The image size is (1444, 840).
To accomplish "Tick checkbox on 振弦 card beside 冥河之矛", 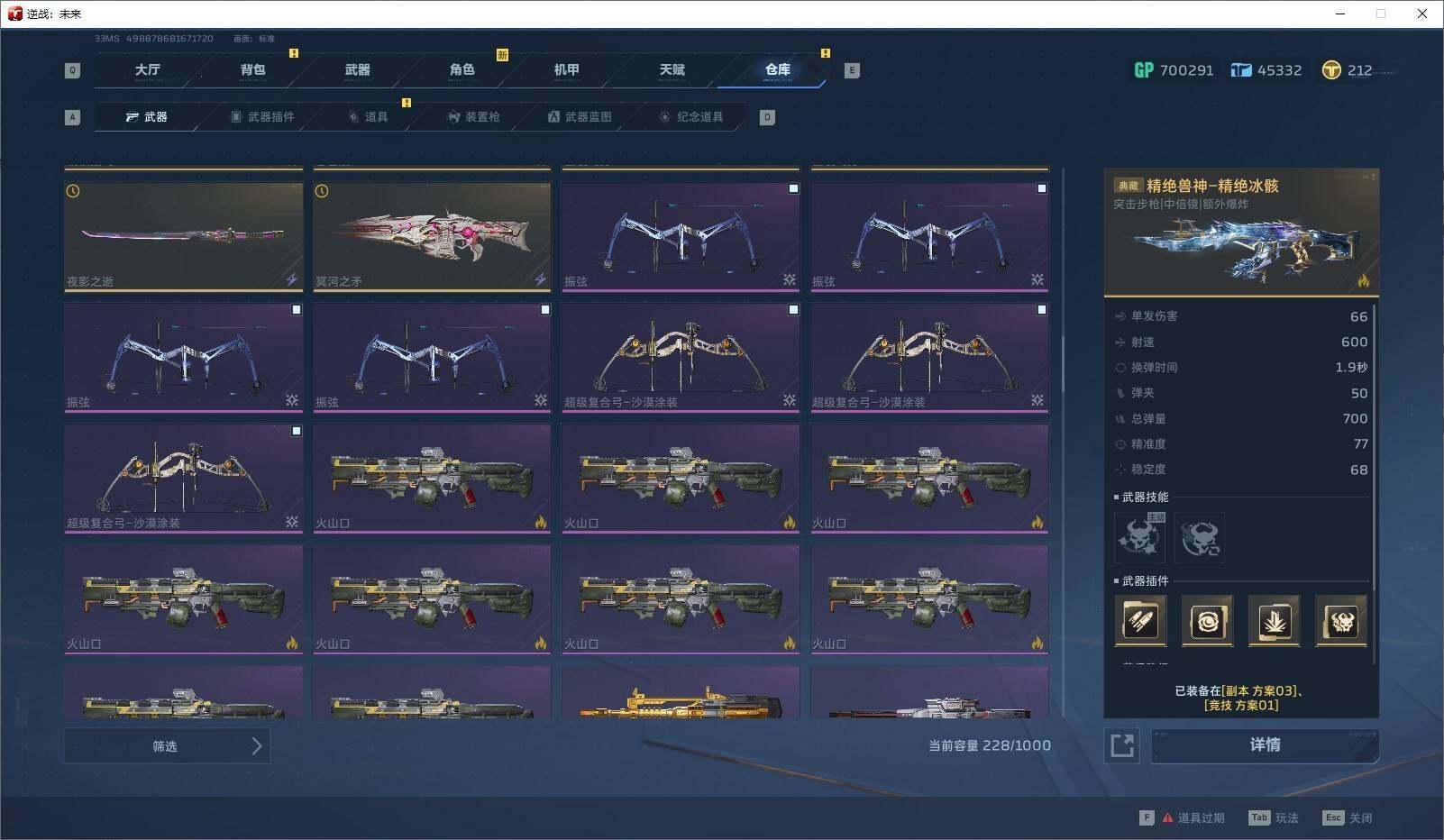I will coord(793,188).
